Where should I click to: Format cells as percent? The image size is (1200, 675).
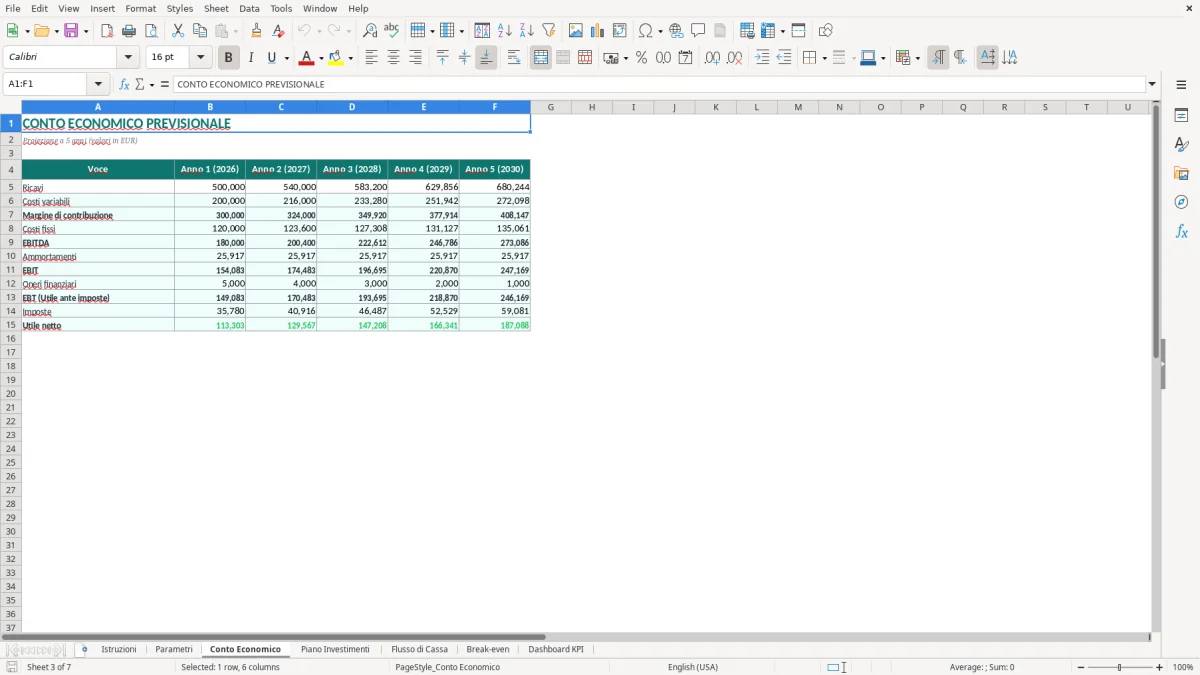point(641,58)
